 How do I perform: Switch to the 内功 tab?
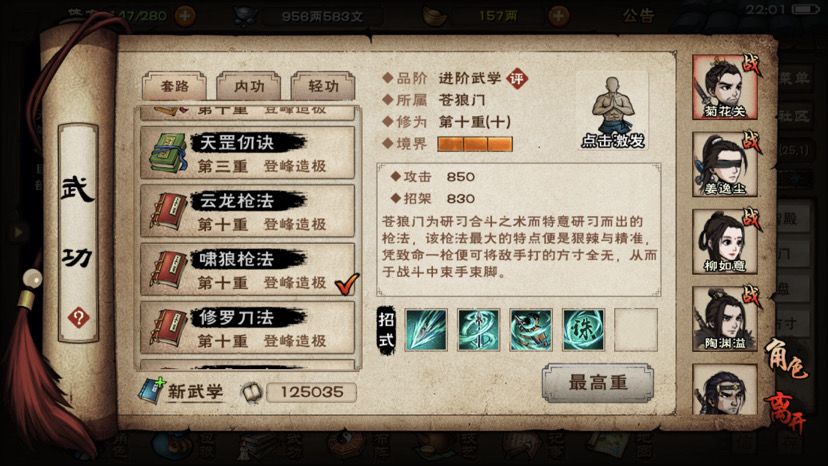248,86
